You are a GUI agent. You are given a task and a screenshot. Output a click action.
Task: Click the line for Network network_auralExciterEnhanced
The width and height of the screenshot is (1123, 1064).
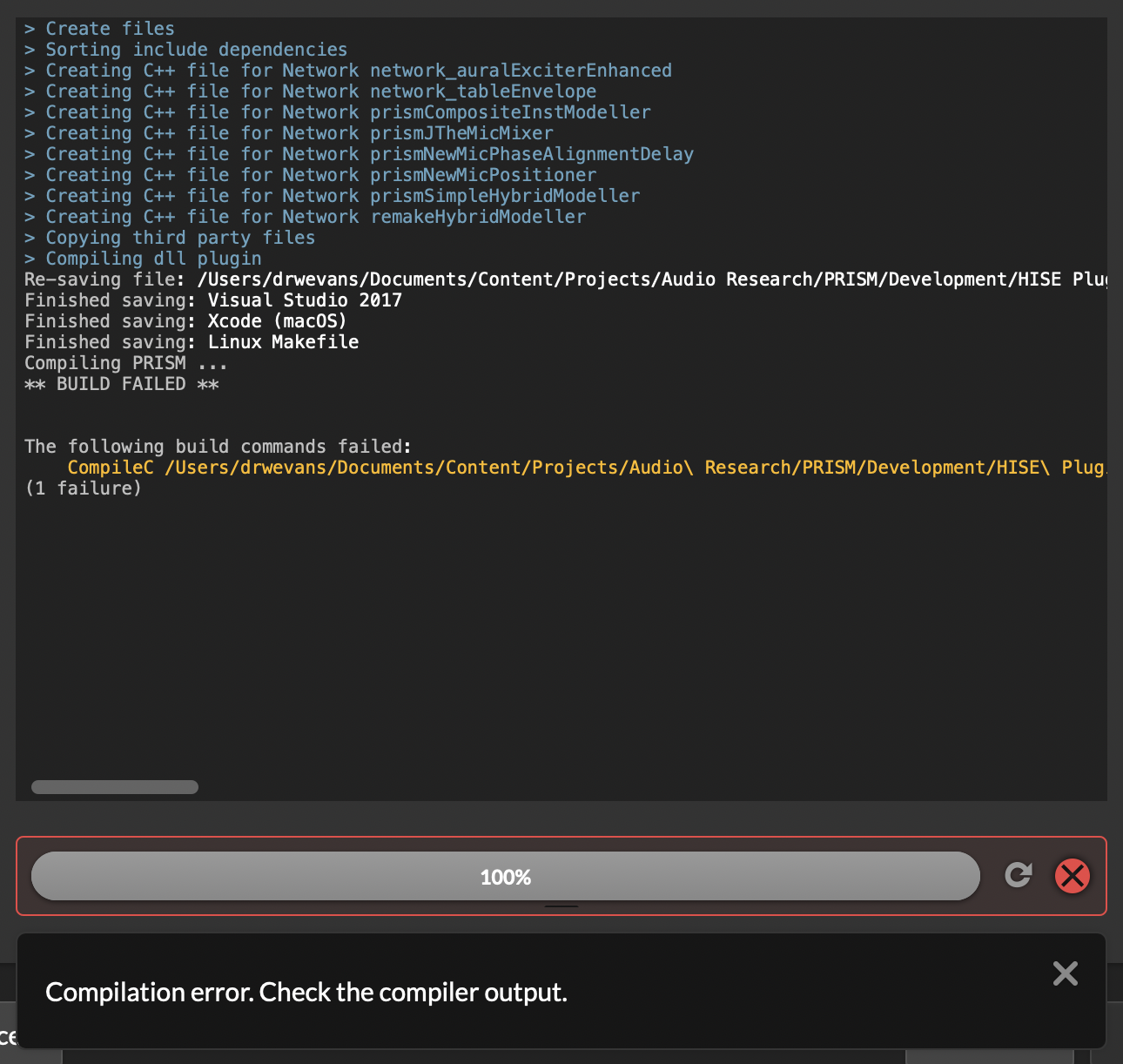click(348, 71)
